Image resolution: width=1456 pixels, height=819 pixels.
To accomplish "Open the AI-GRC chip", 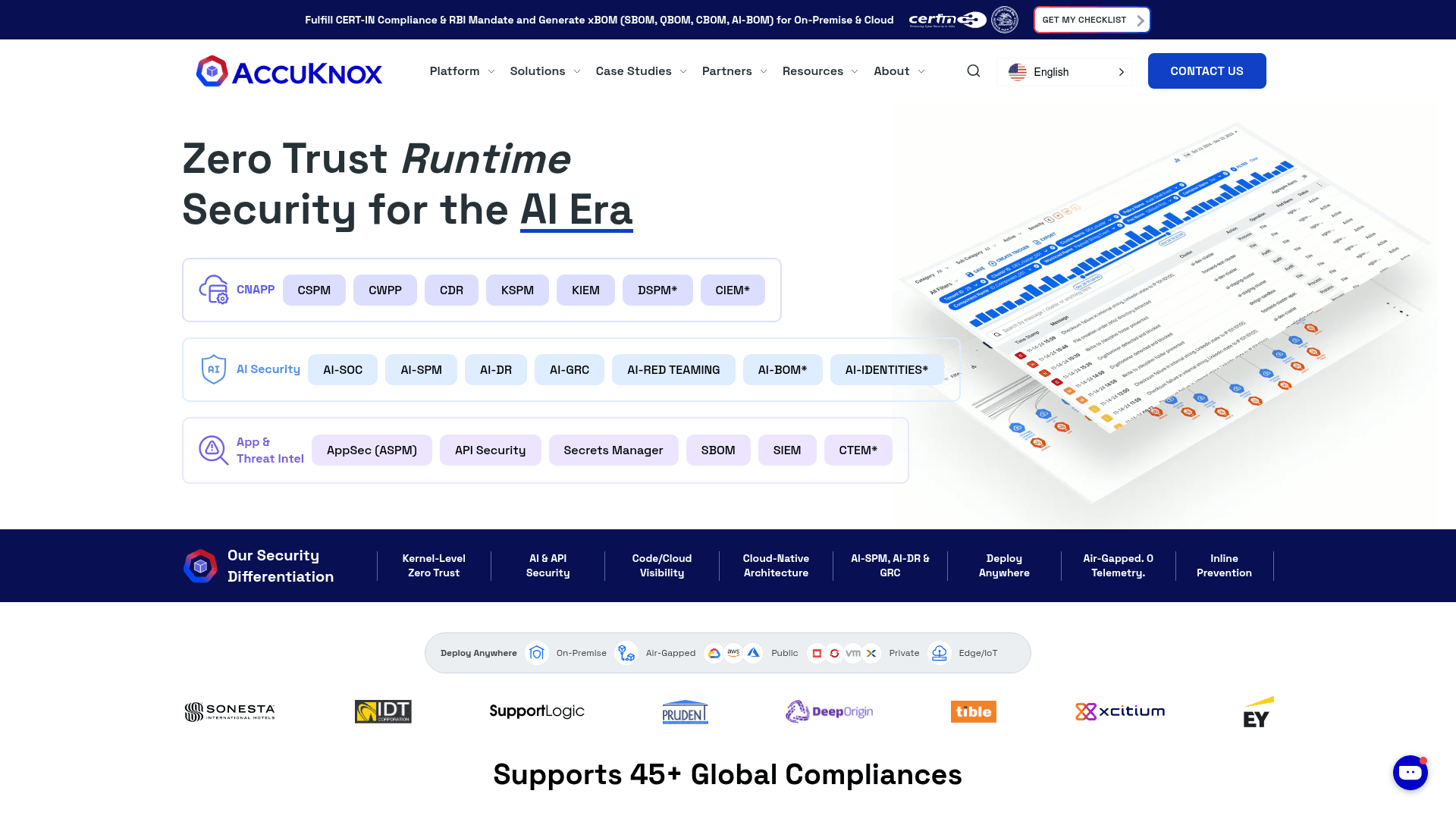I will tap(570, 370).
